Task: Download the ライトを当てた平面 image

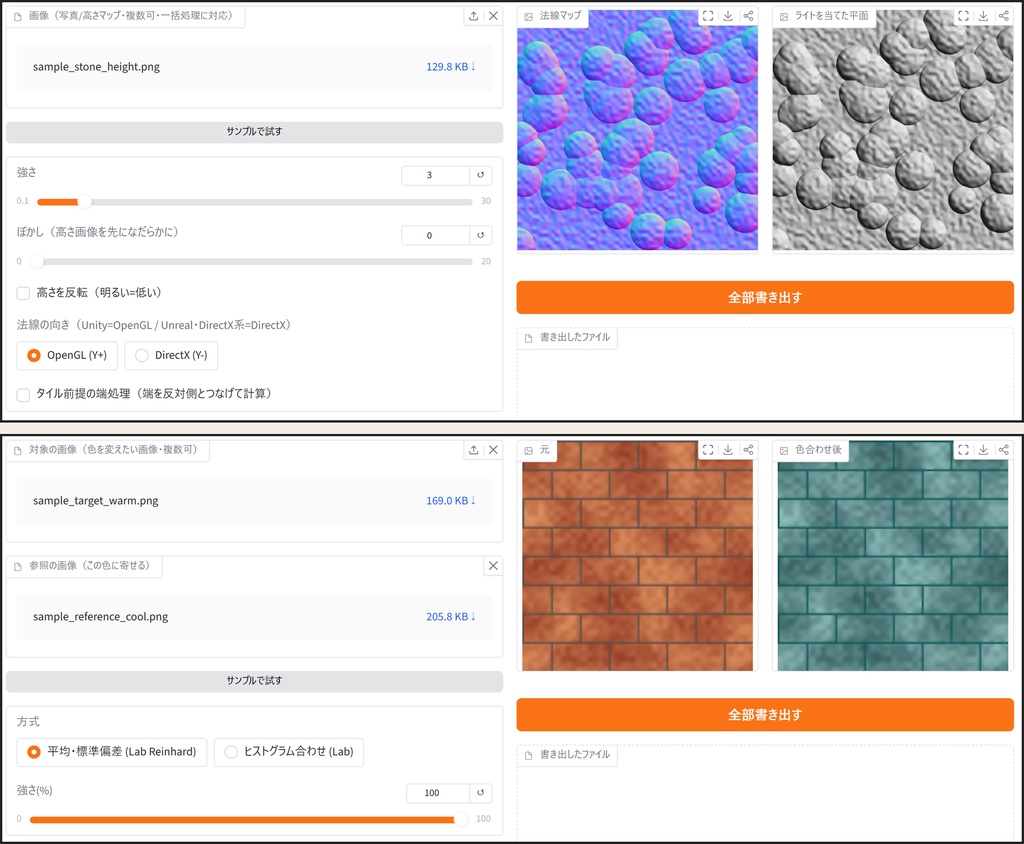Action: coord(984,16)
